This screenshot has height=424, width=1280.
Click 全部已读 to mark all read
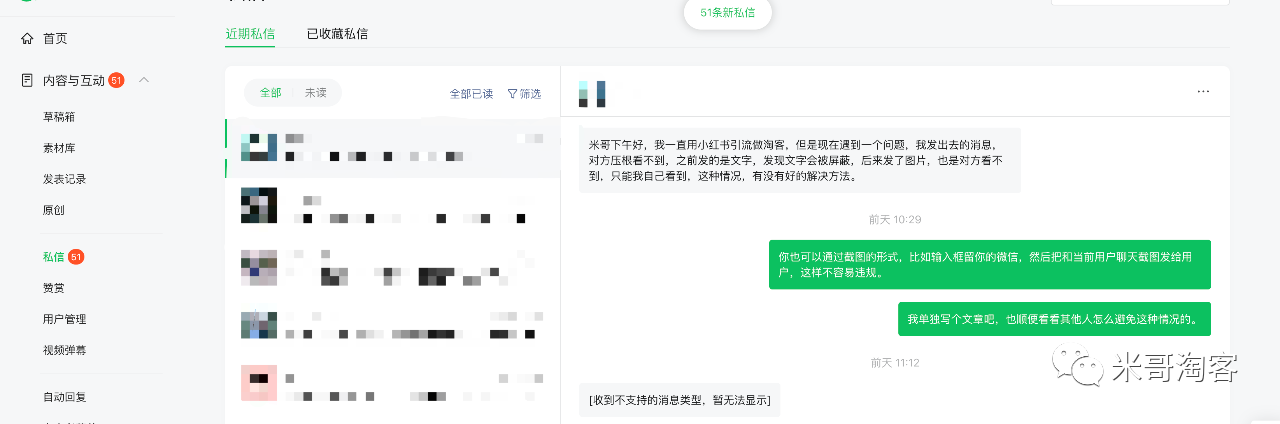(x=471, y=94)
